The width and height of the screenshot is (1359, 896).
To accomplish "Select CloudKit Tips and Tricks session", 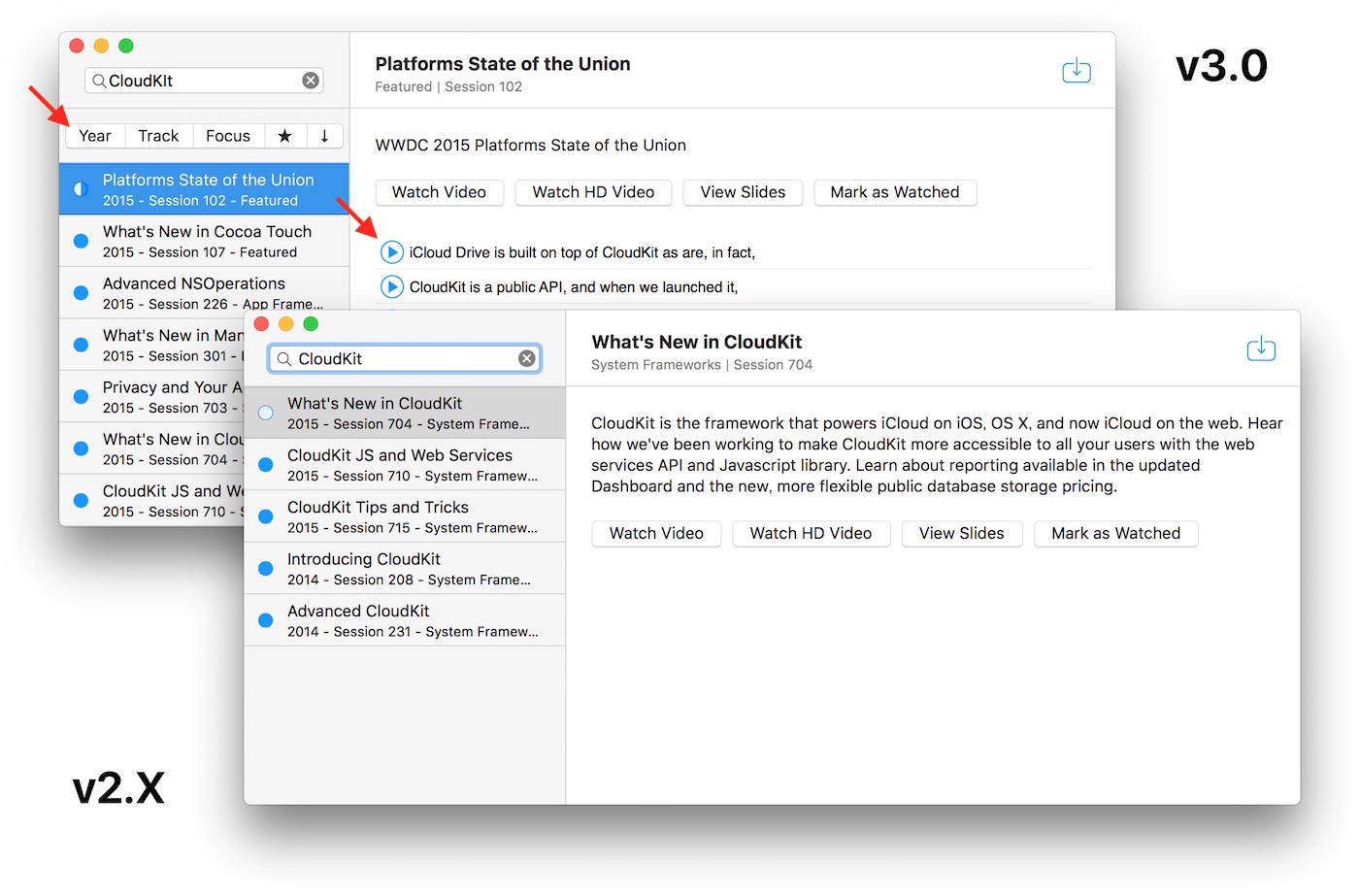I will pyautogui.click(x=405, y=516).
